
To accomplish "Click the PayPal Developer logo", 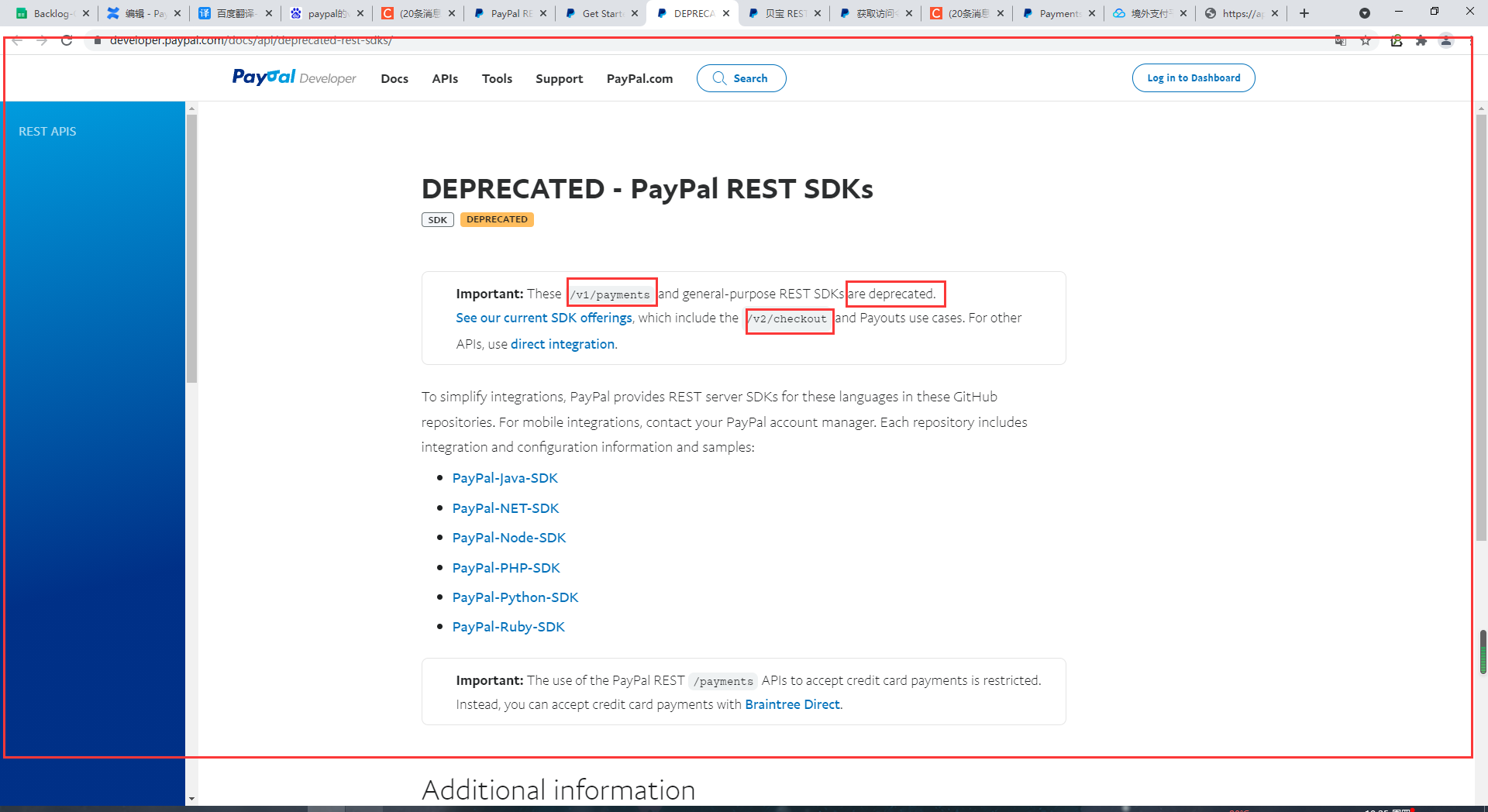I will tap(294, 77).
